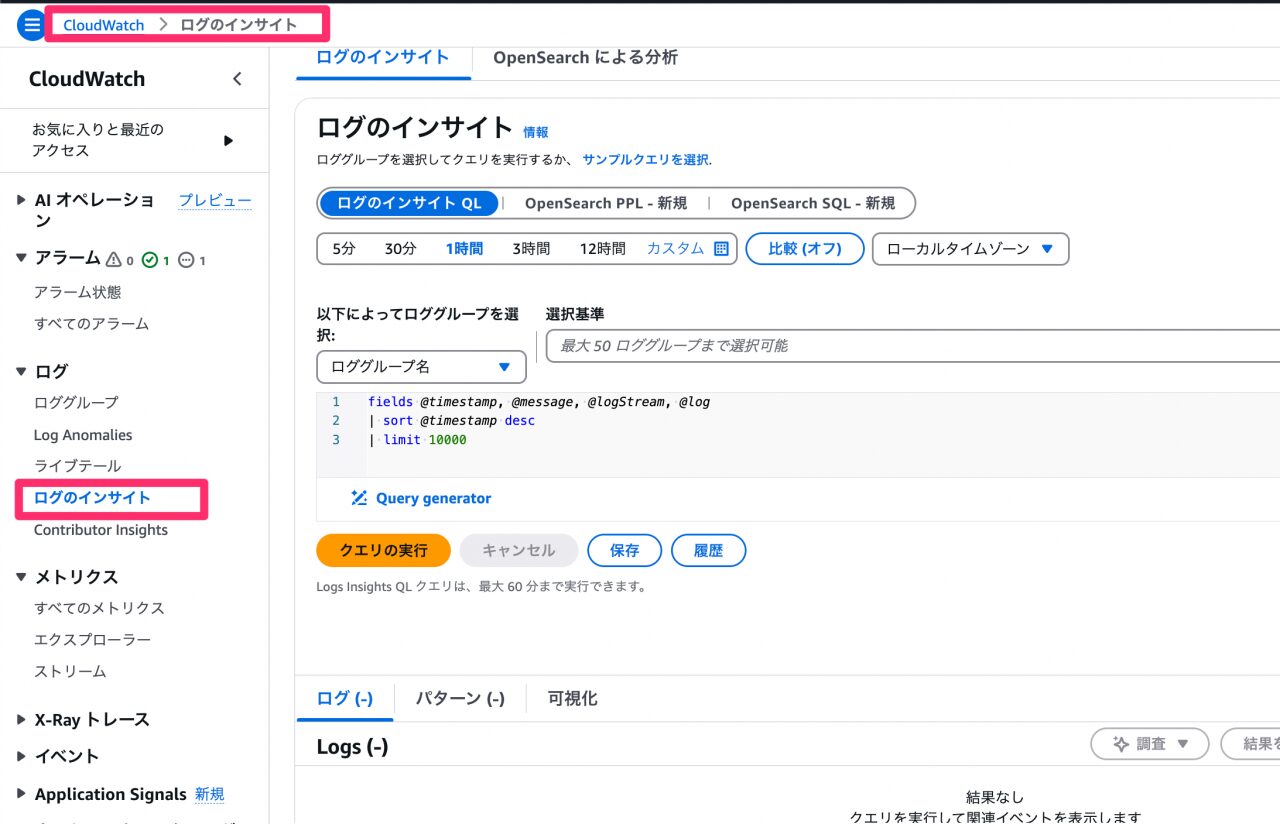Open Log Anomalies in the sidebar
The image size is (1280, 824).
[83, 435]
